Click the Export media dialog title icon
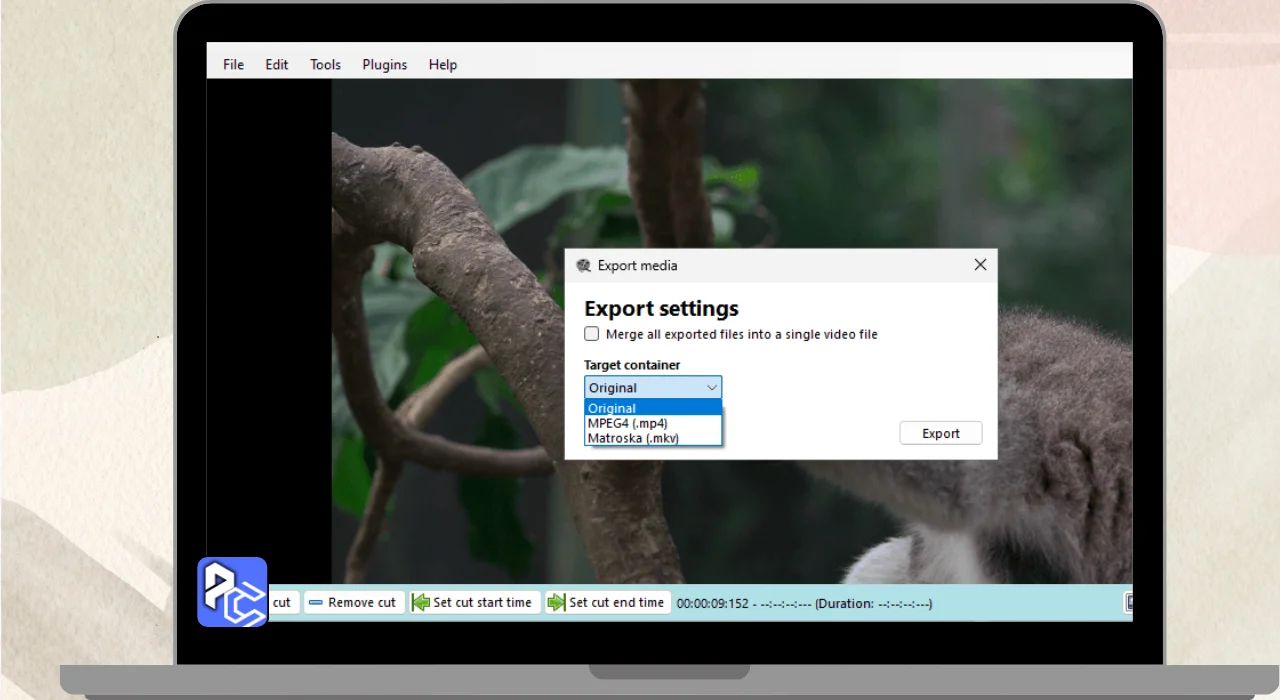This screenshot has width=1280, height=700. coord(584,265)
